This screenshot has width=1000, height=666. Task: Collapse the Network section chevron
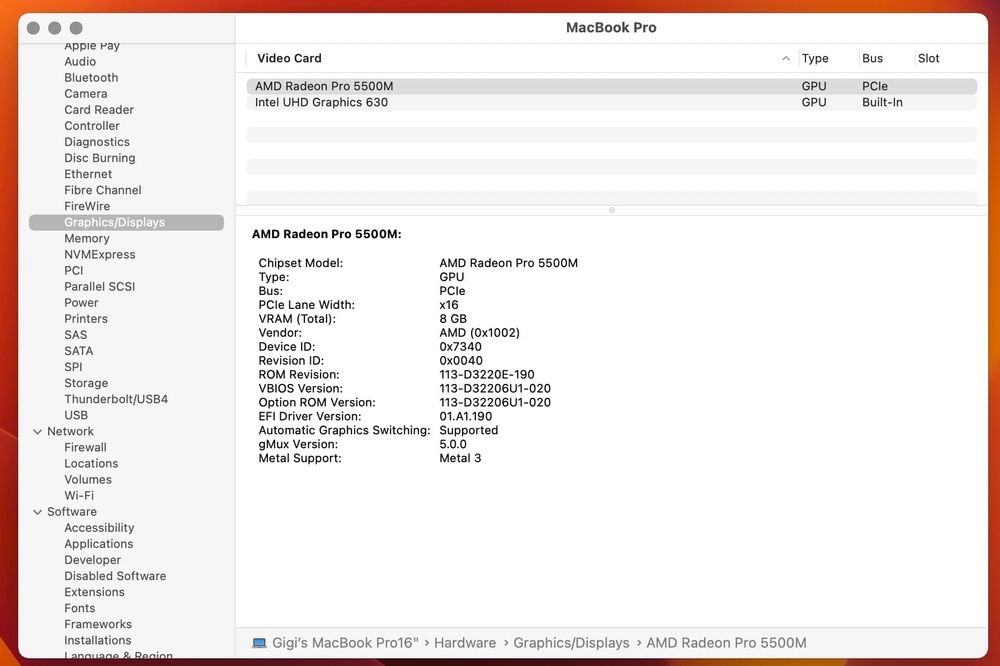click(38, 432)
